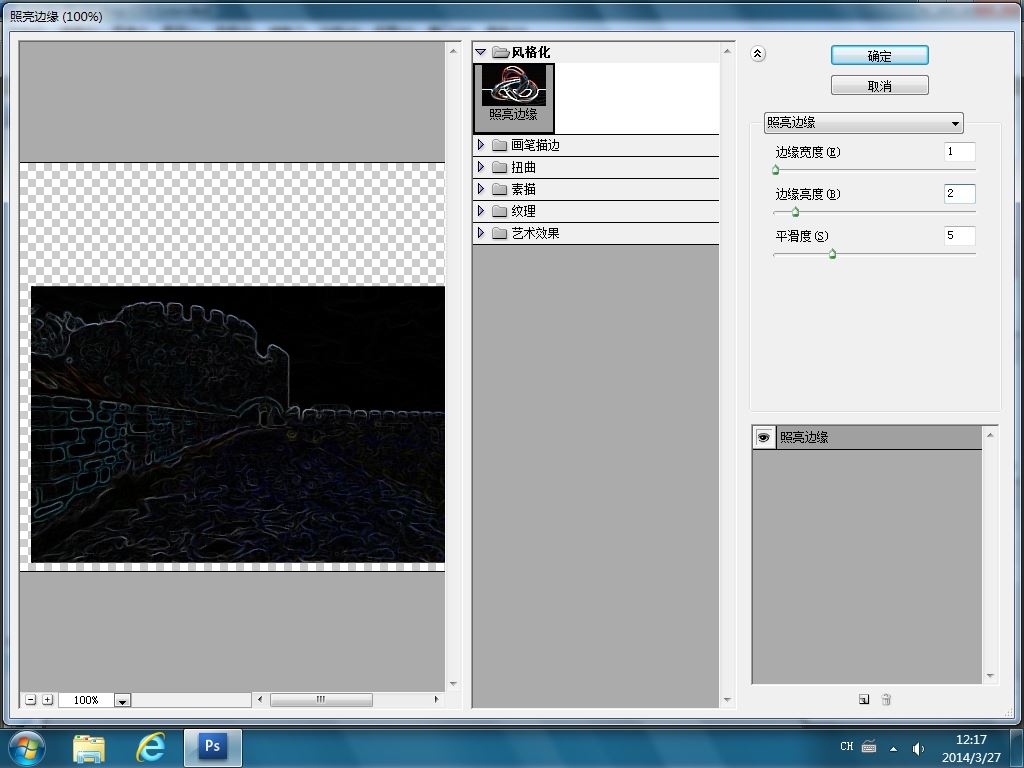Click the volume speaker icon

918,748
